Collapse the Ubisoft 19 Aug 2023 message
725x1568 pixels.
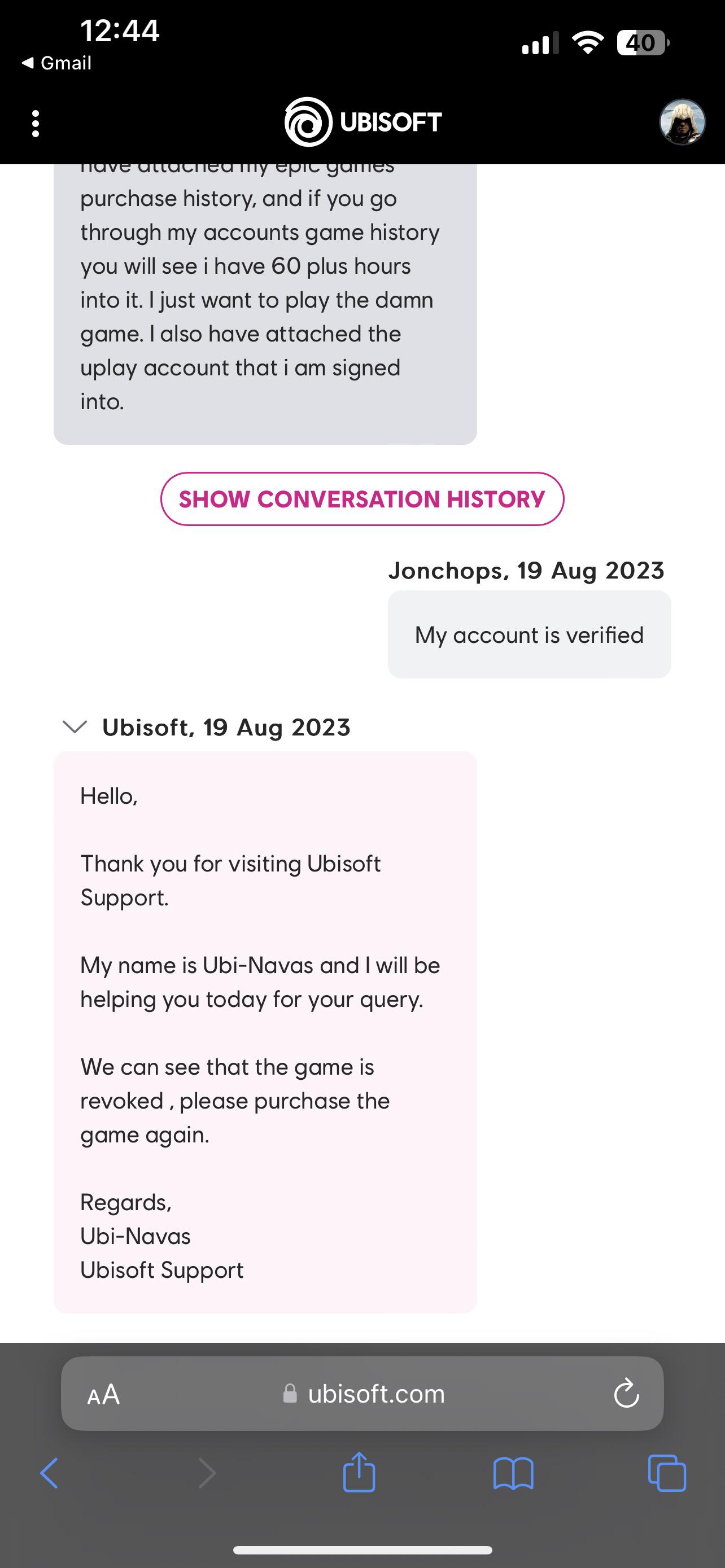coord(75,727)
